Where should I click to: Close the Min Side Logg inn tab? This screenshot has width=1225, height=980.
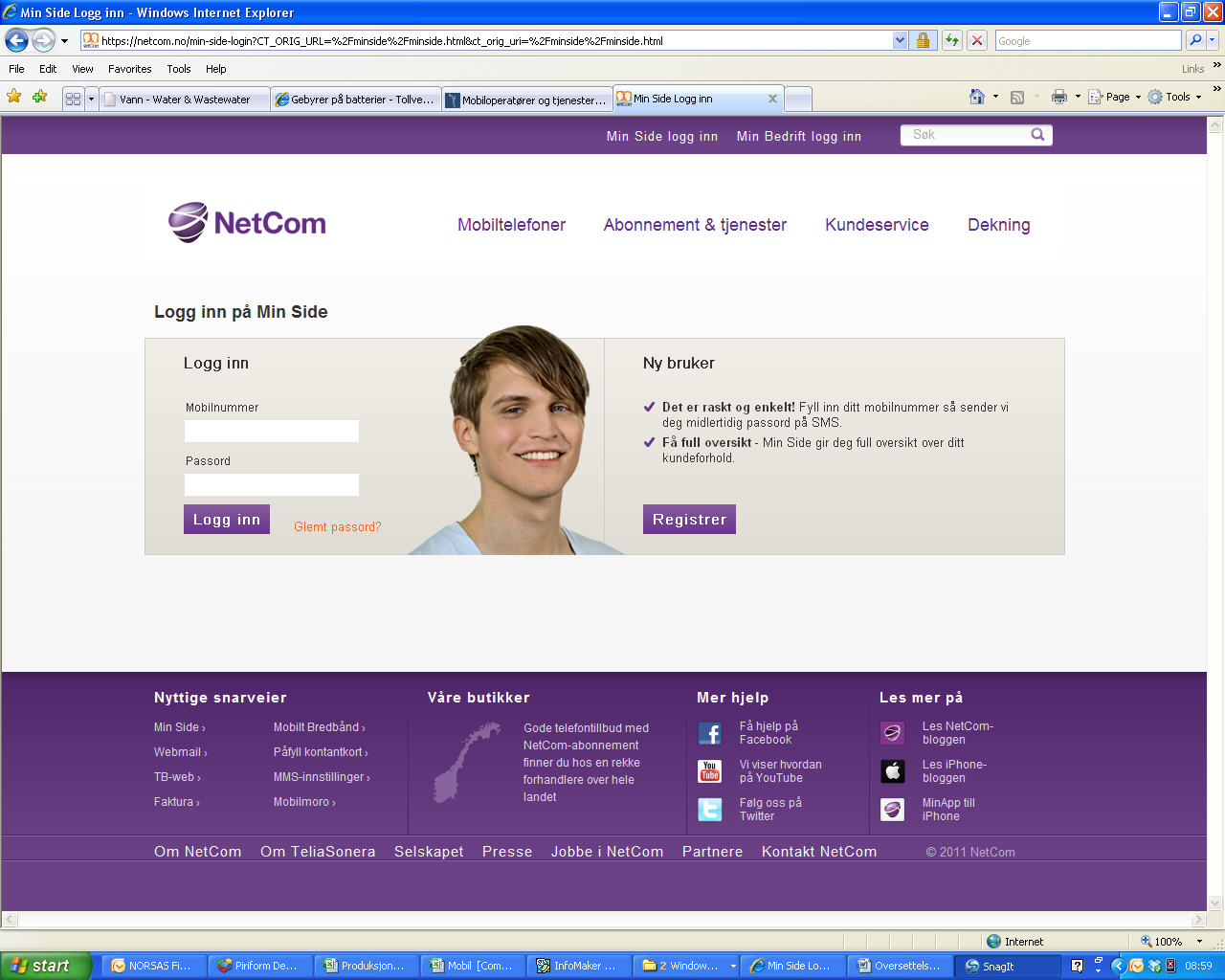click(x=772, y=99)
